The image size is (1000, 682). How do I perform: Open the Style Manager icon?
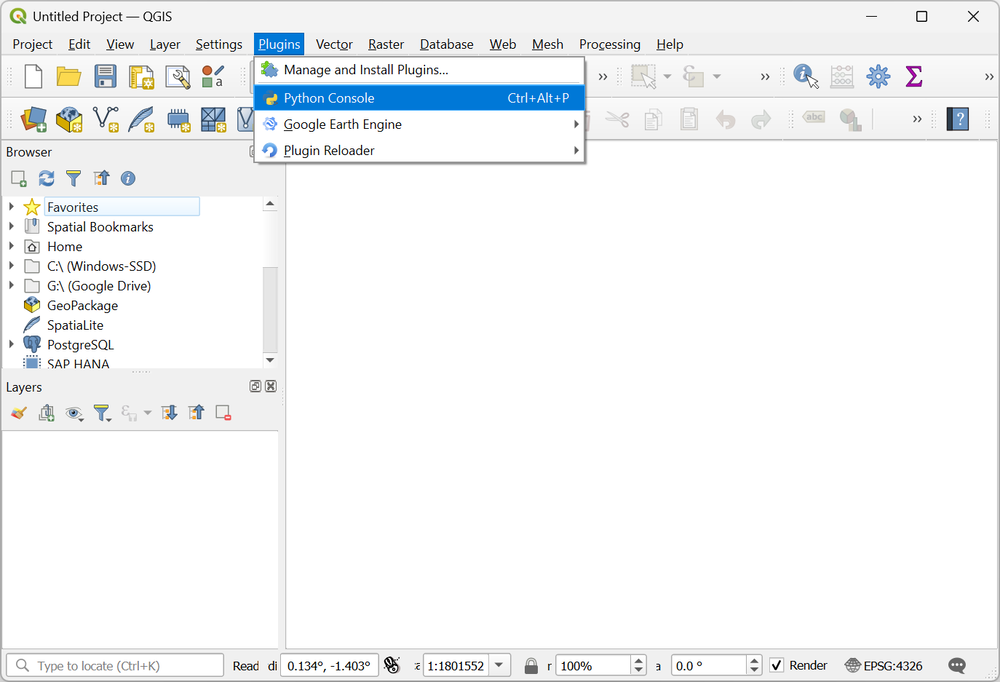(213, 77)
